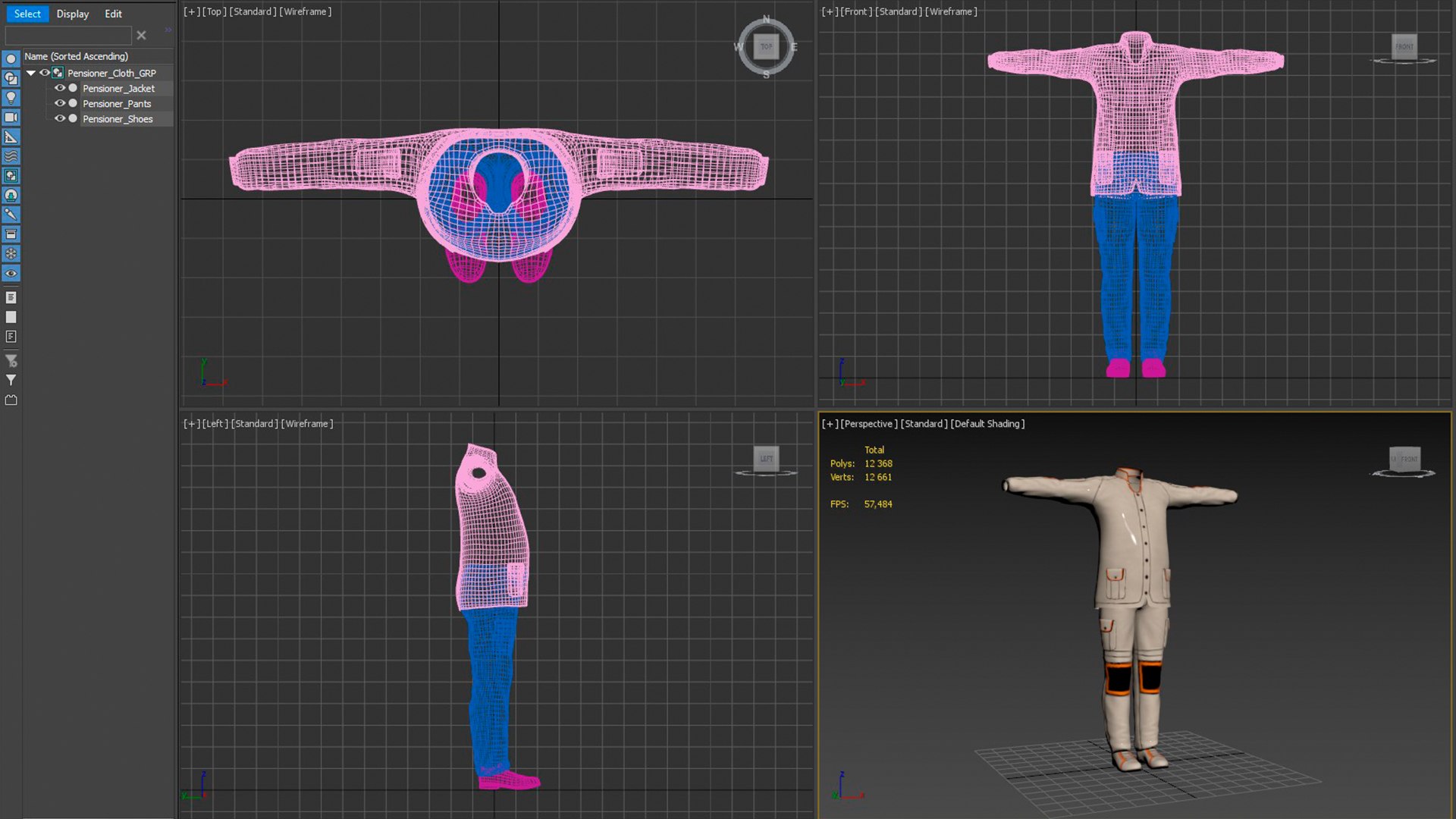Open [Default Shading] menu in Perspective viewport
The width and height of the screenshot is (1456, 819).
point(987,424)
